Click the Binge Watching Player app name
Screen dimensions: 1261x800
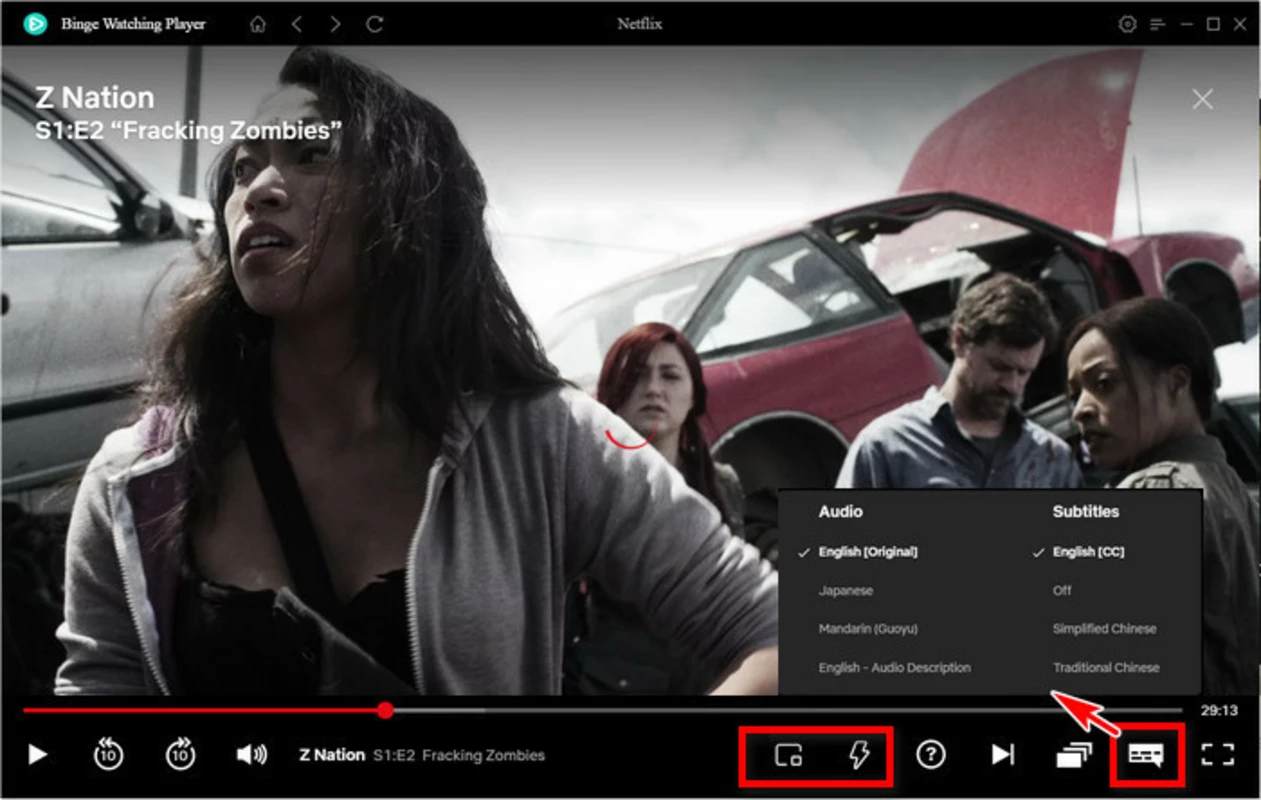[x=133, y=24]
